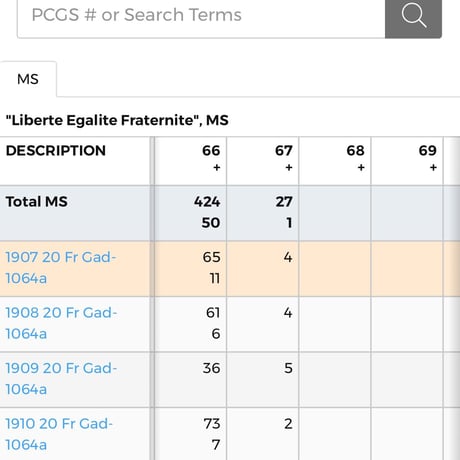Click the magnifying glass search icon
The height and width of the screenshot is (460, 460).
pyautogui.click(x=413, y=16)
